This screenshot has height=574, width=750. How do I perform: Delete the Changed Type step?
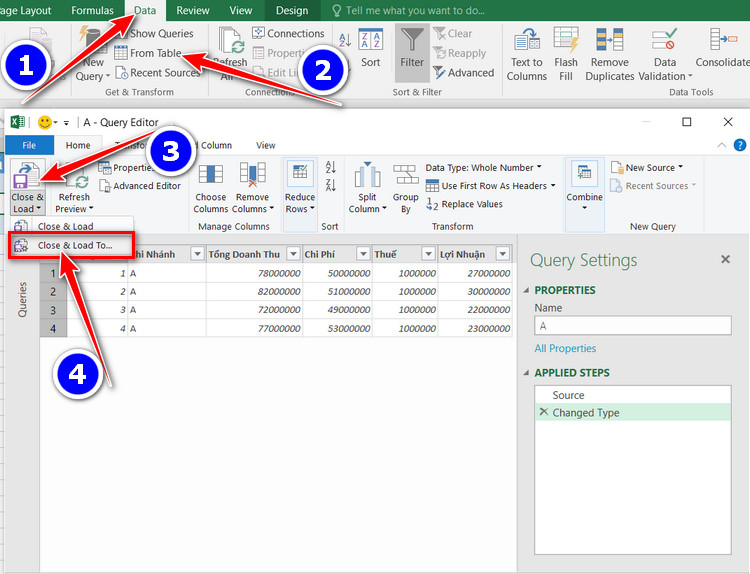point(543,411)
